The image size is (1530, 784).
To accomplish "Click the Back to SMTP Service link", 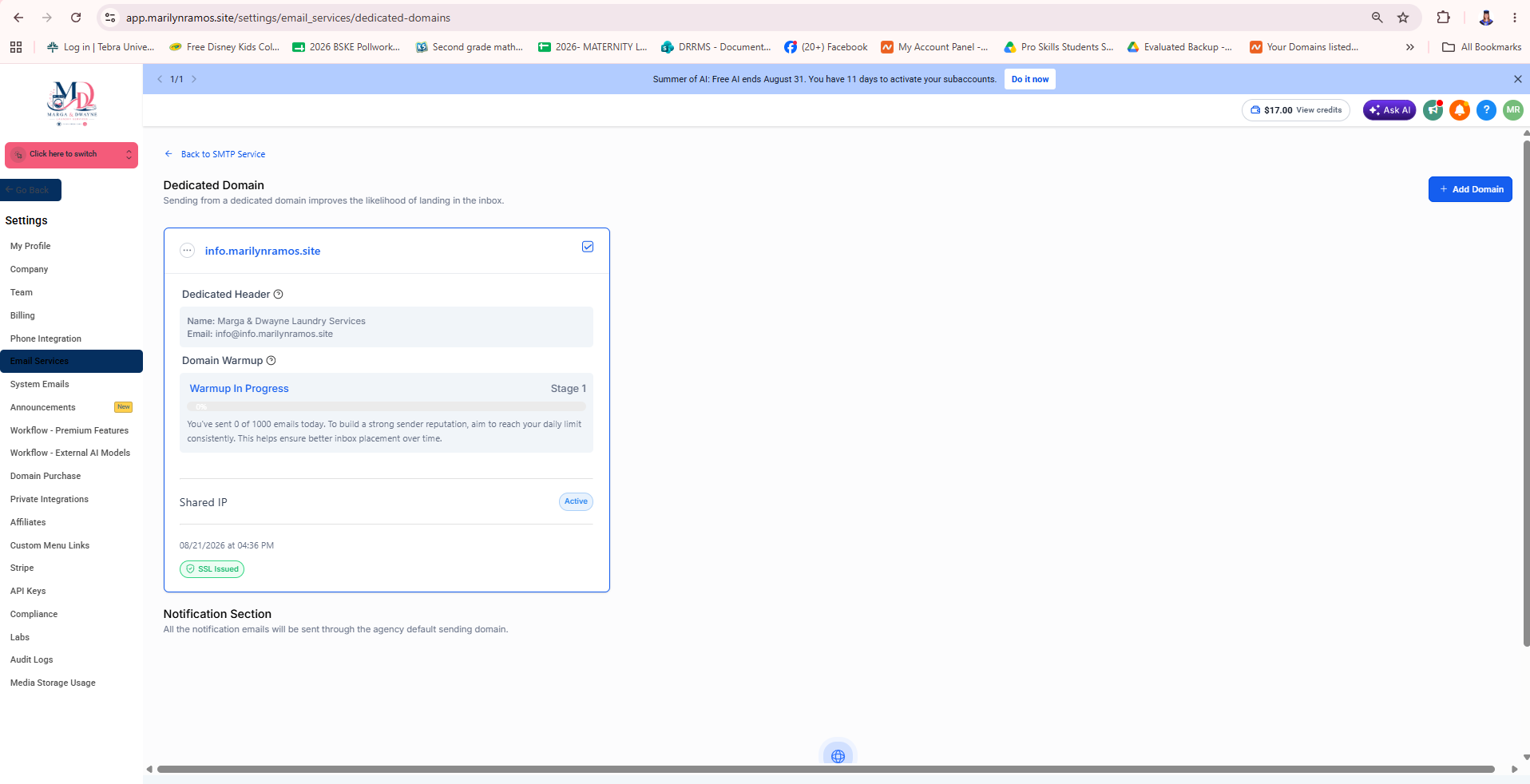I will click(x=215, y=154).
